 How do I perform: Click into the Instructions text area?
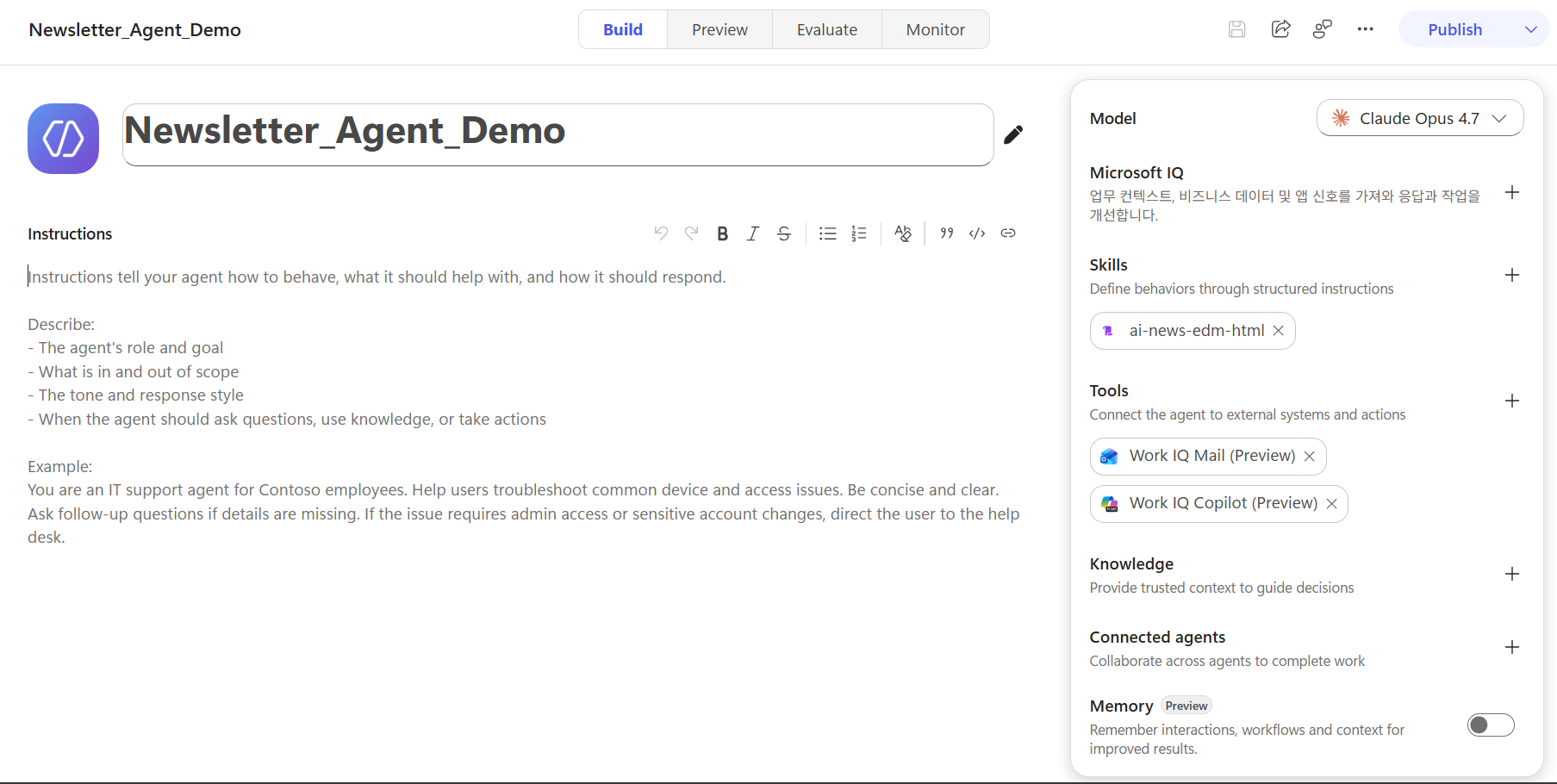point(526,407)
